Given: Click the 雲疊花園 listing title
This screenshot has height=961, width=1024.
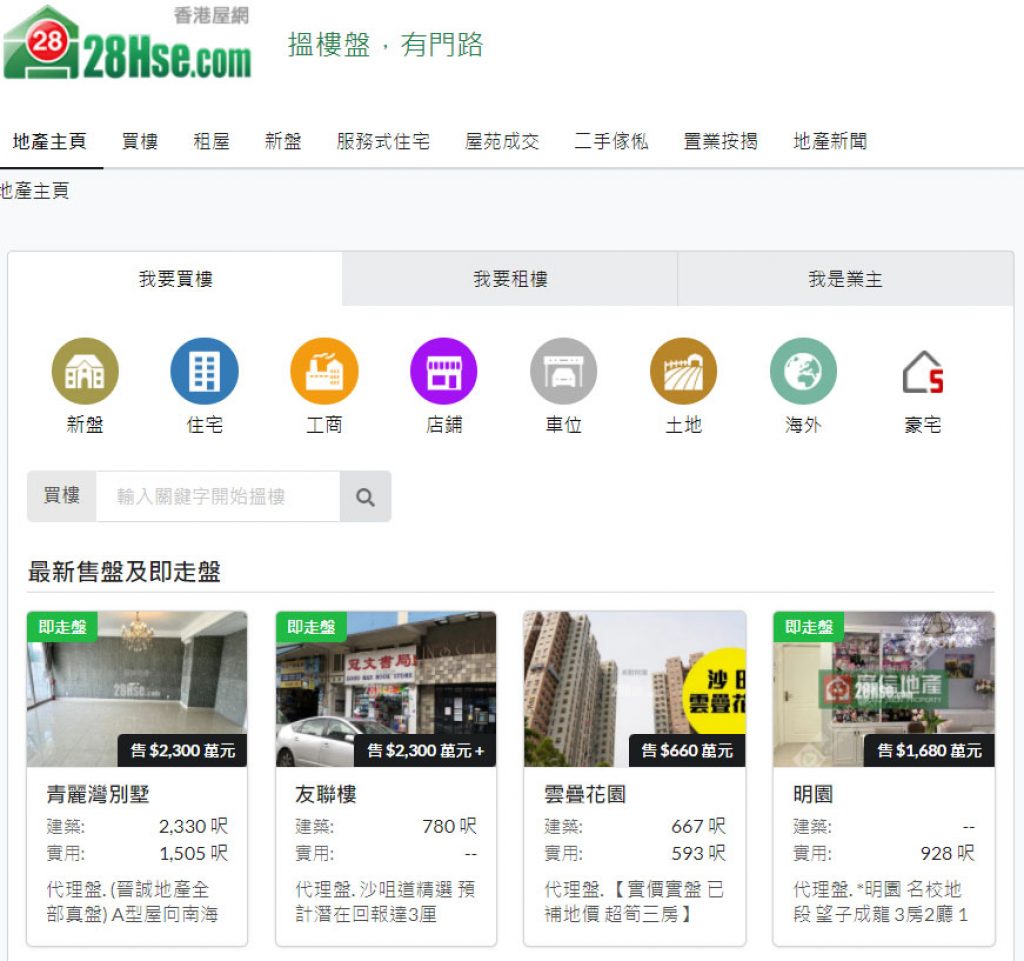Looking at the screenshot, I should click(x=585, y=795).
